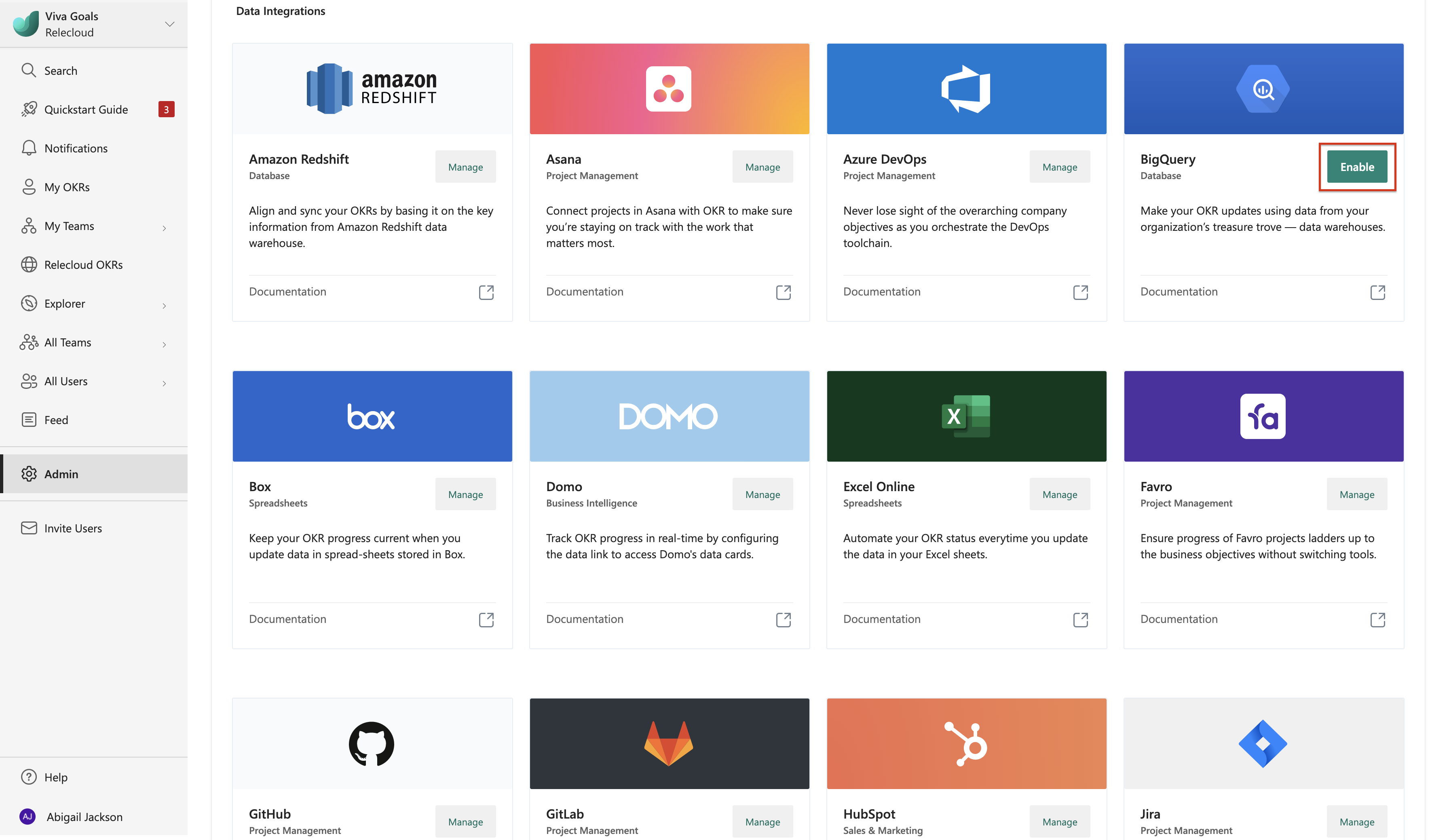The height and width of the screenshot is (840, 1449).
Task: Click the Data Integrations heading text
Action: (x=281, y=11)
